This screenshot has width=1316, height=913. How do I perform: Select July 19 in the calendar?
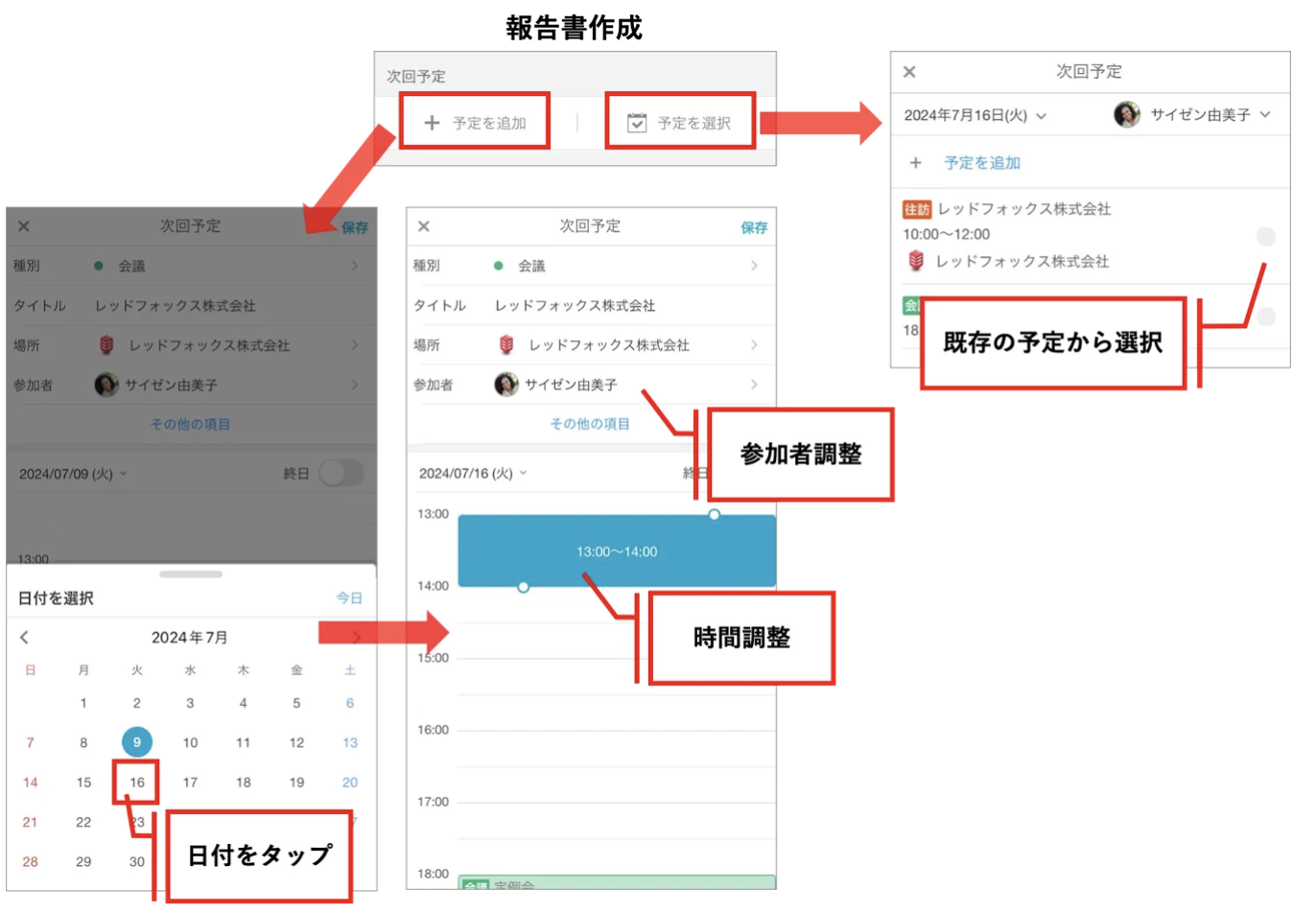(296, 783)
